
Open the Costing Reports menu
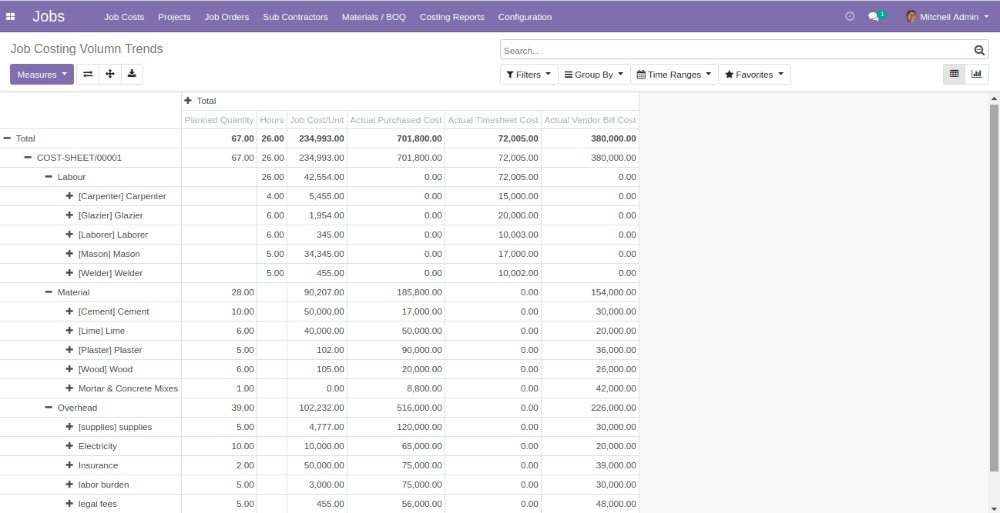(x=451, y=17)
